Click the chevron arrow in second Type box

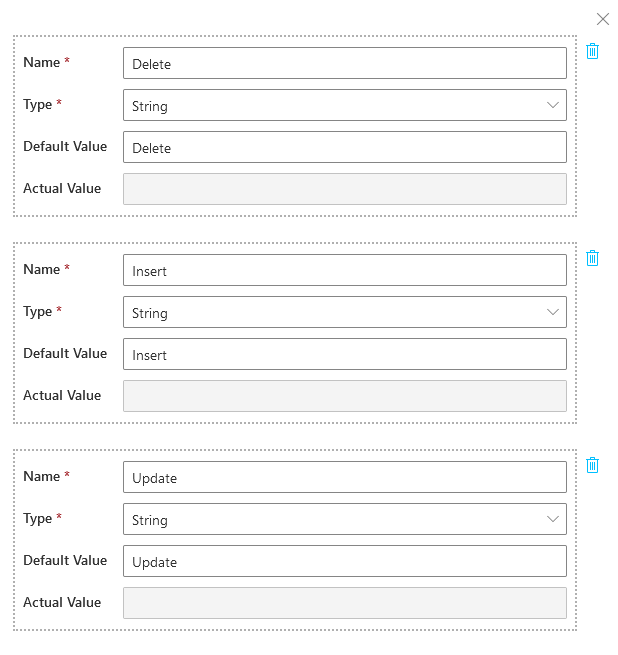coord(553,313)
